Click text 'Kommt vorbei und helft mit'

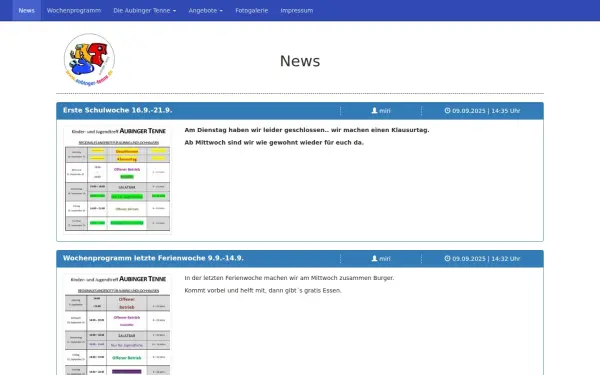tap(225, 291)
